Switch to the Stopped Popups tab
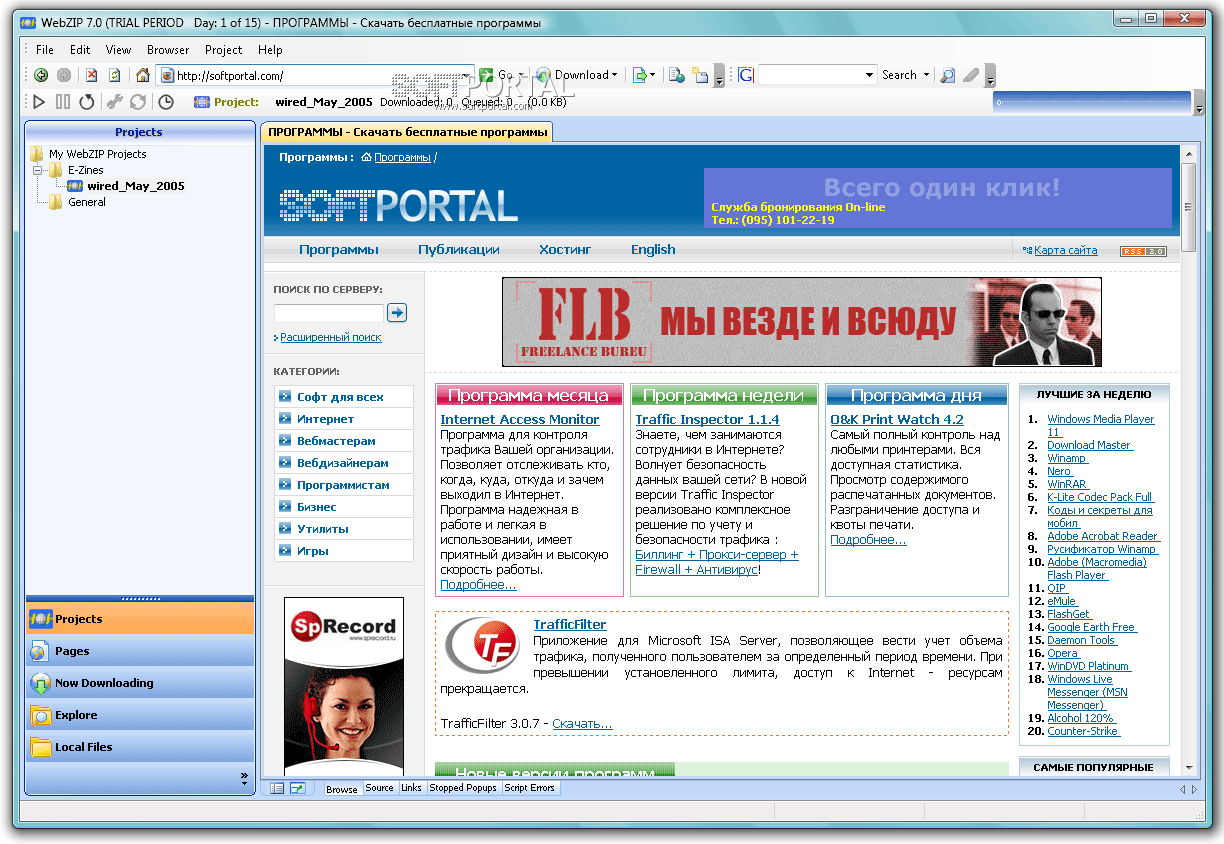The width and height of the screenshot is (1224, 844). 463,789
